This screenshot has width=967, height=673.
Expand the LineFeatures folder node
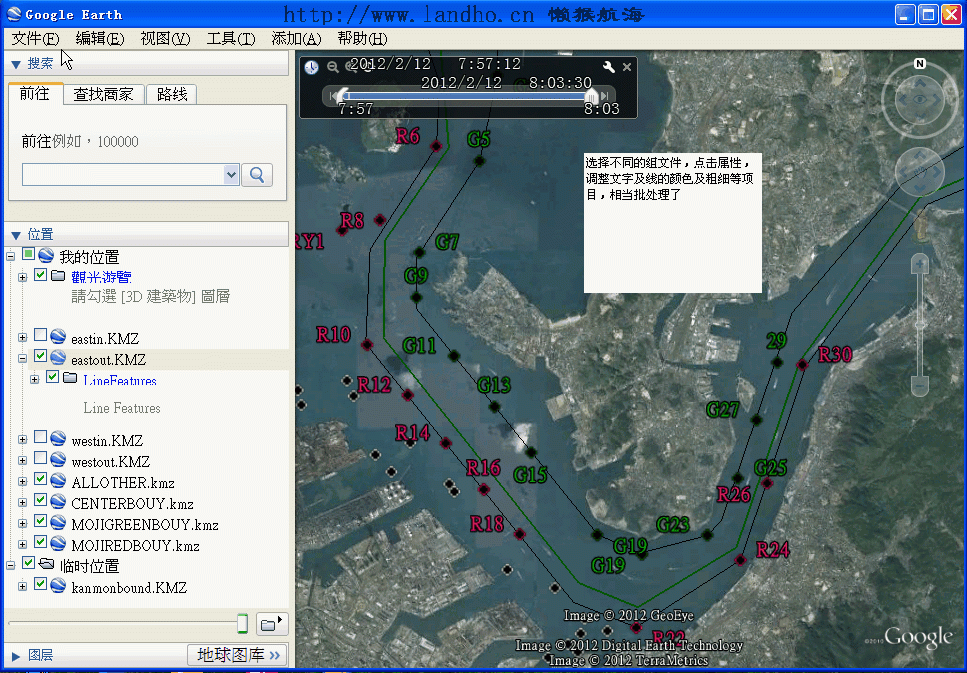[x=35, y=379]
